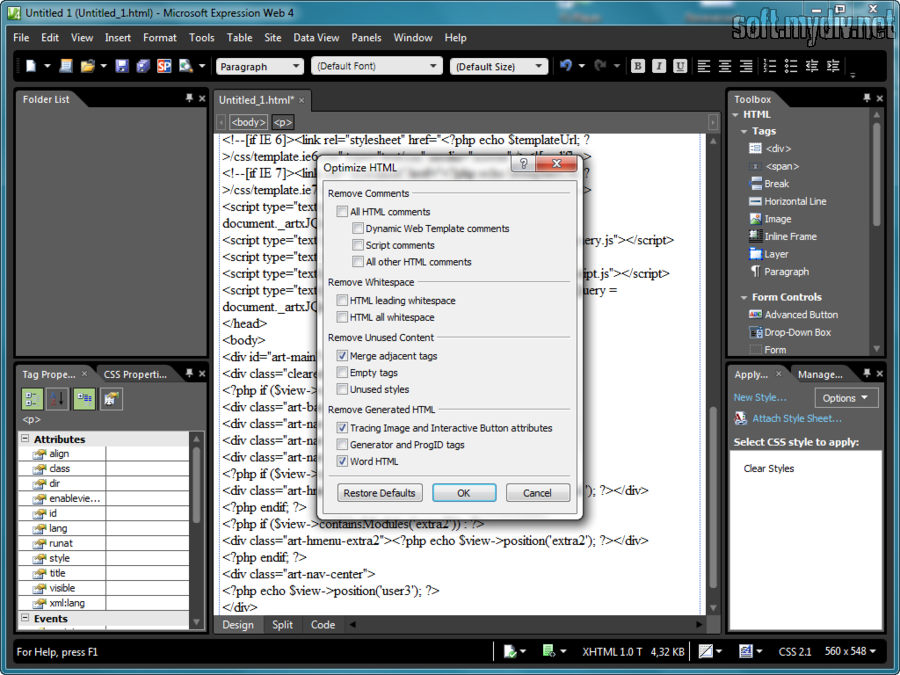Check the Empty tags checkbox

tap(342, 373)
